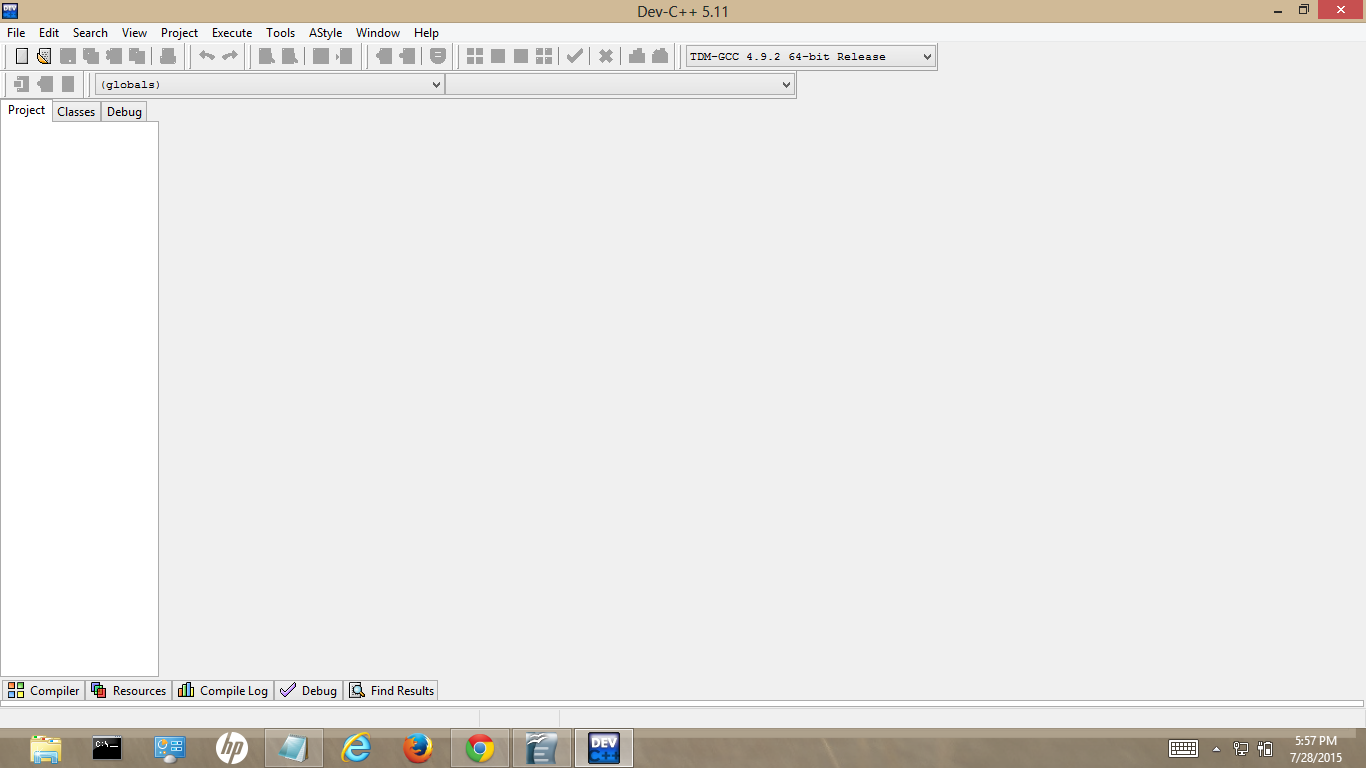Open the Tools menu
Image resolution: width=1366 pixels, height=768 pixels.
tap(280, 33)
